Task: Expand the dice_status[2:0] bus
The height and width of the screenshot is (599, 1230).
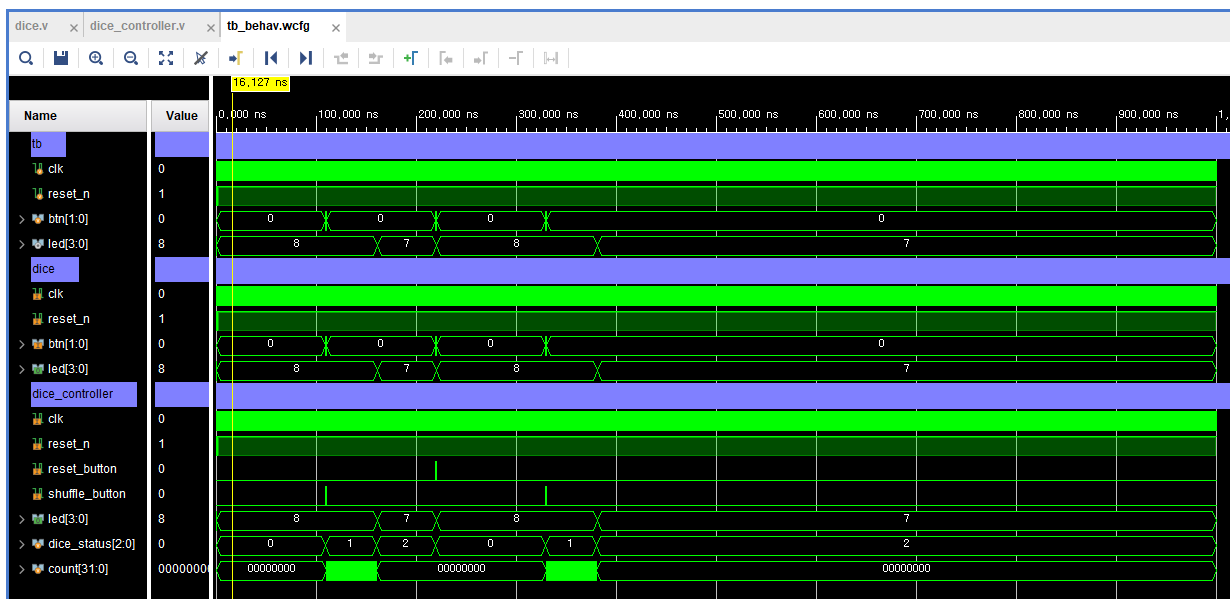Action: [x=22, y=544]
